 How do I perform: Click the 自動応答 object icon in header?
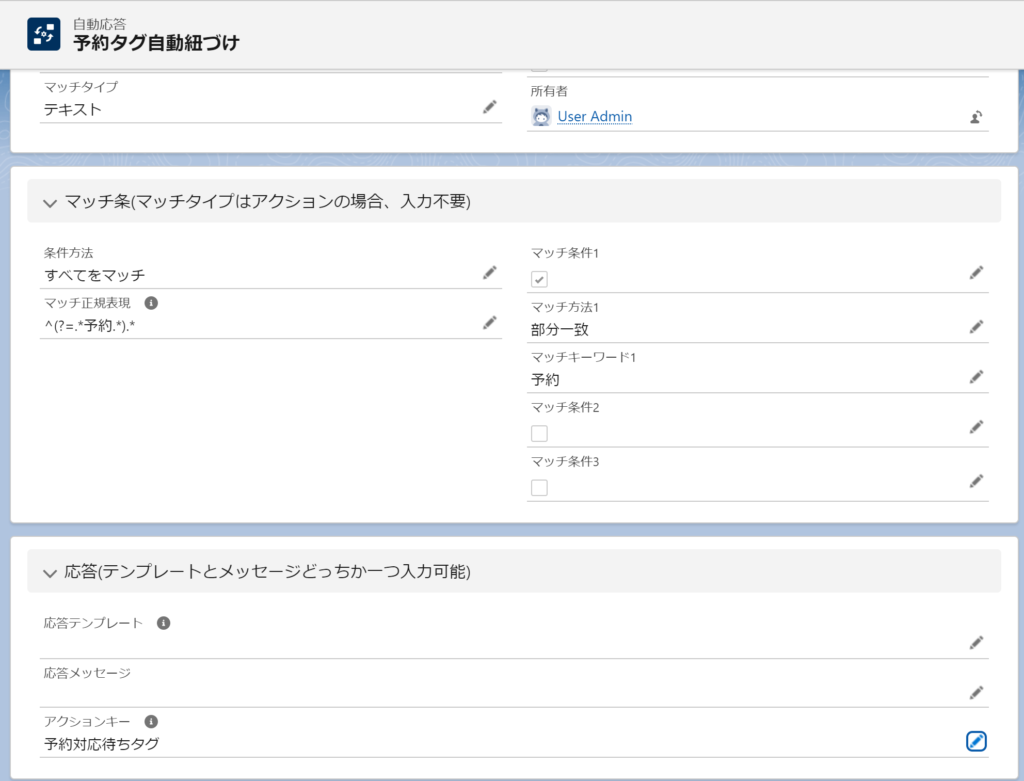(x=44, y=34)
